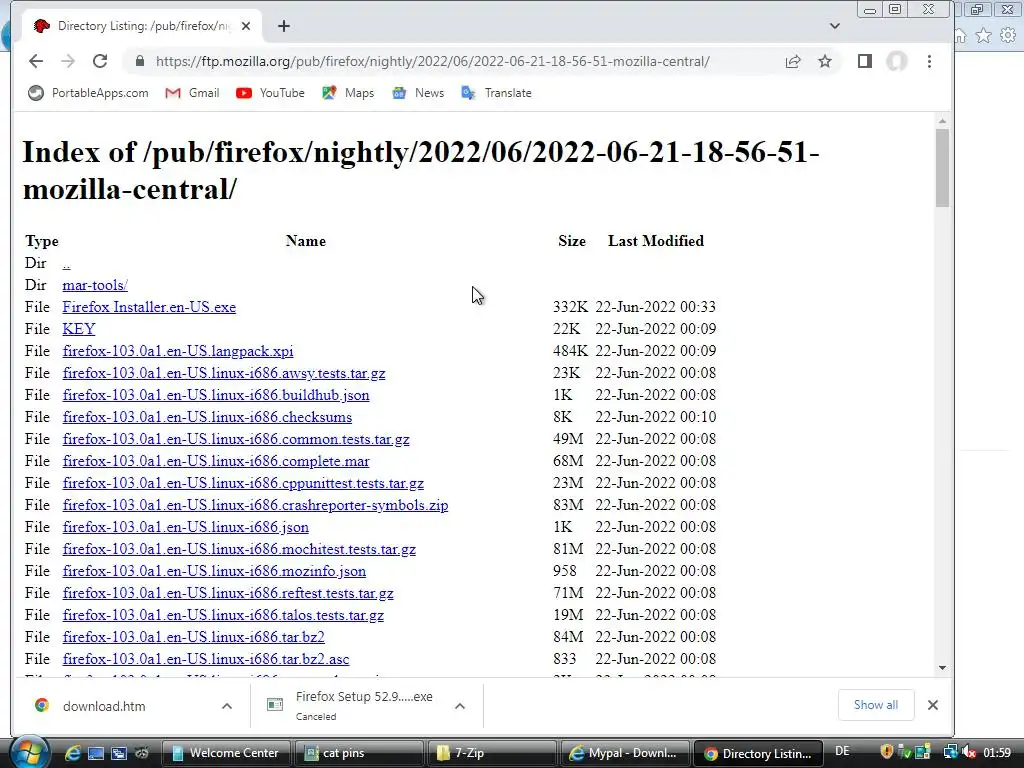Open linux-i686.tar.bz2.asc signature
The width and height of the screenshot is (1024, 768).
206,659
